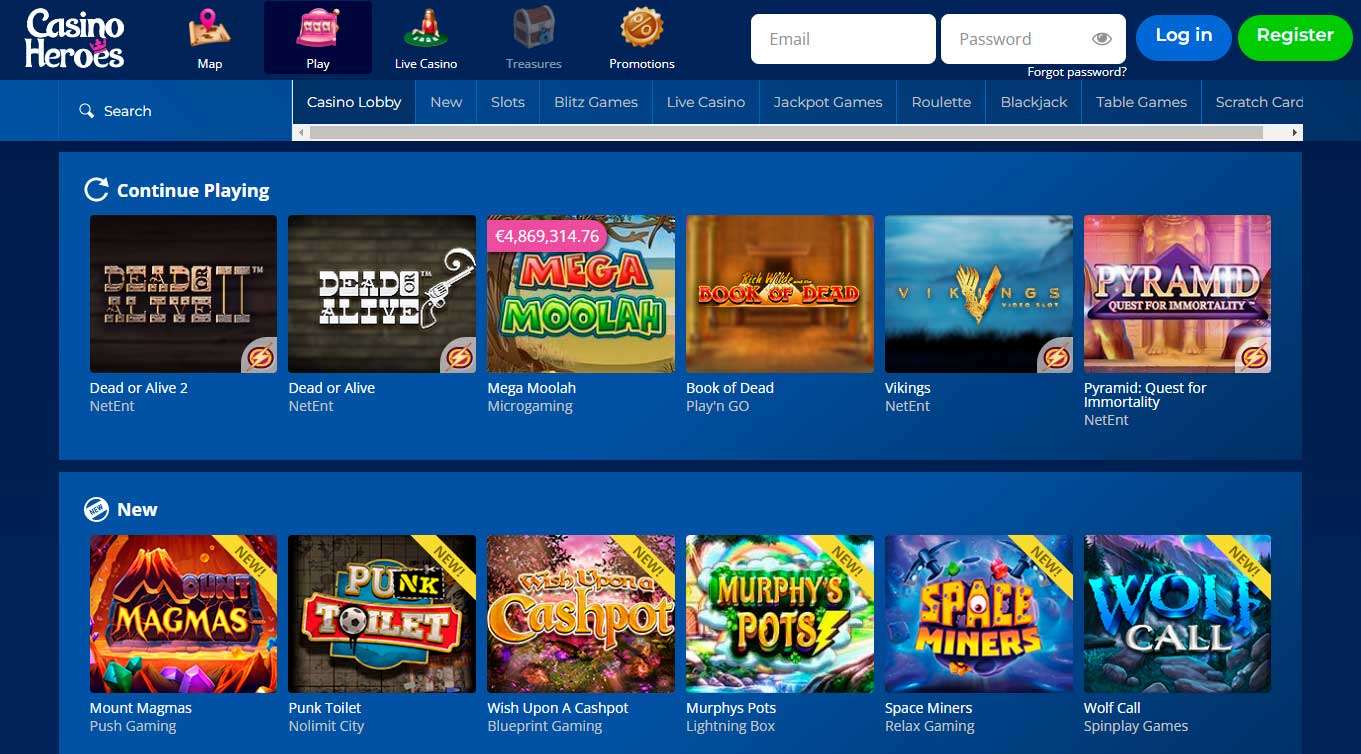Click the green Register button

pos(1295,38)
